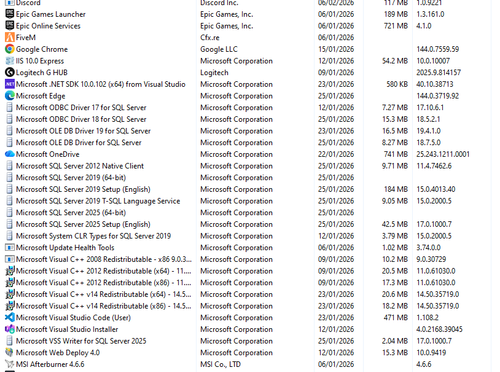This screenshot has width=500, height=372.
Task: Click the Google LLC publisher cell
Action: (219, 49)
